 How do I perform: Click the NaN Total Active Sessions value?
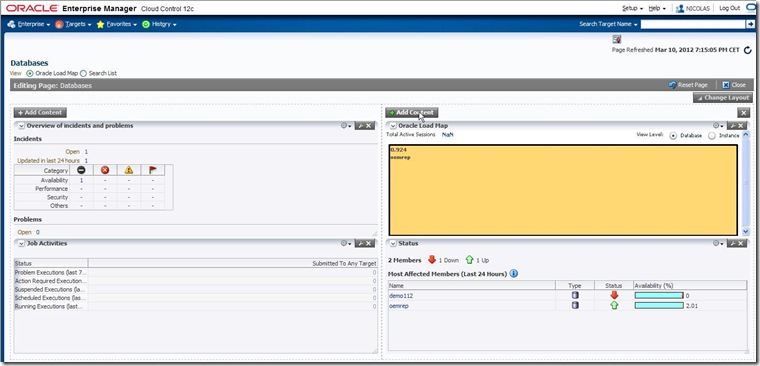click(447, 135)
